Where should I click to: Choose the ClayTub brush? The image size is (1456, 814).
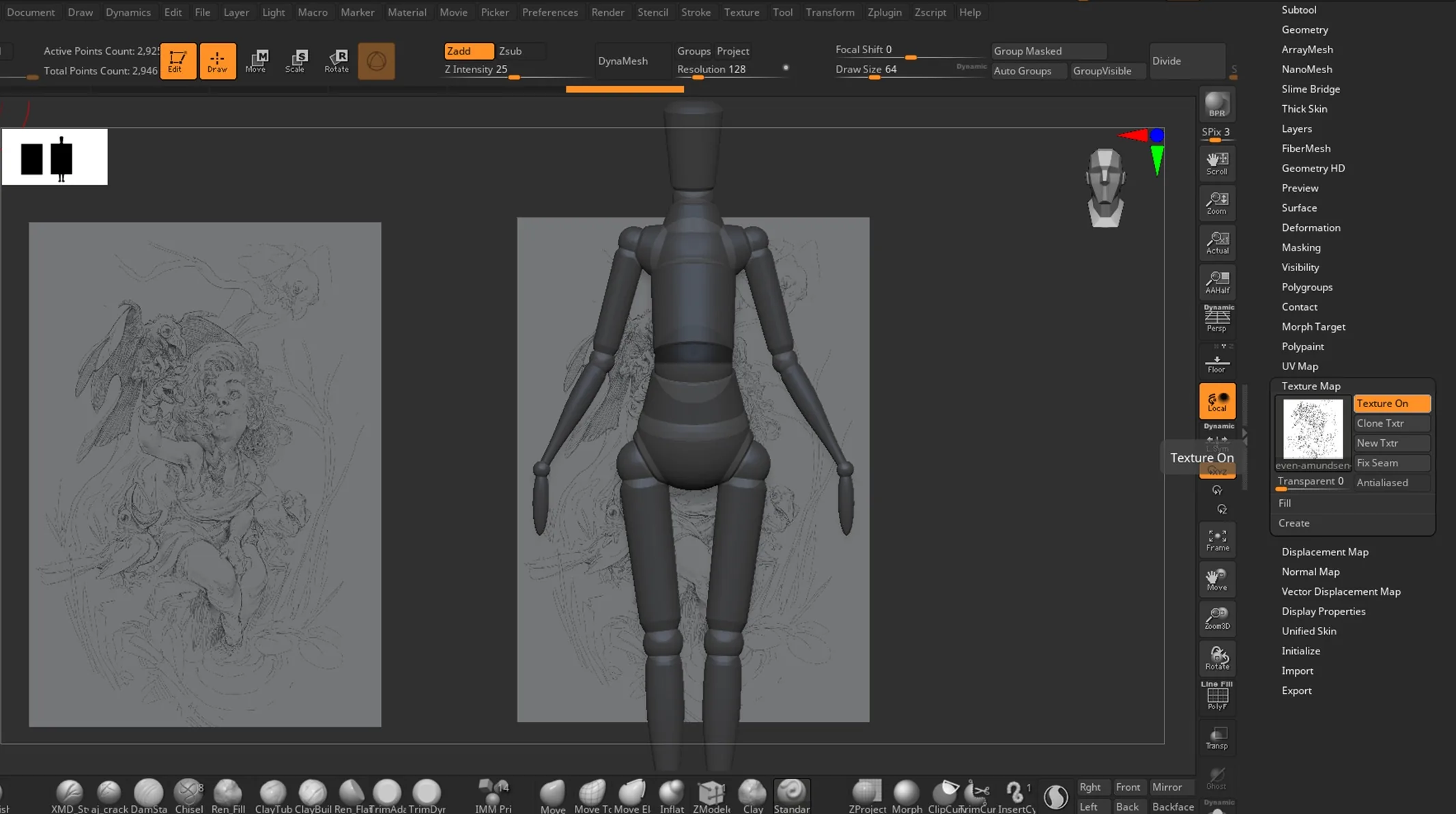[x=273, y=796]
